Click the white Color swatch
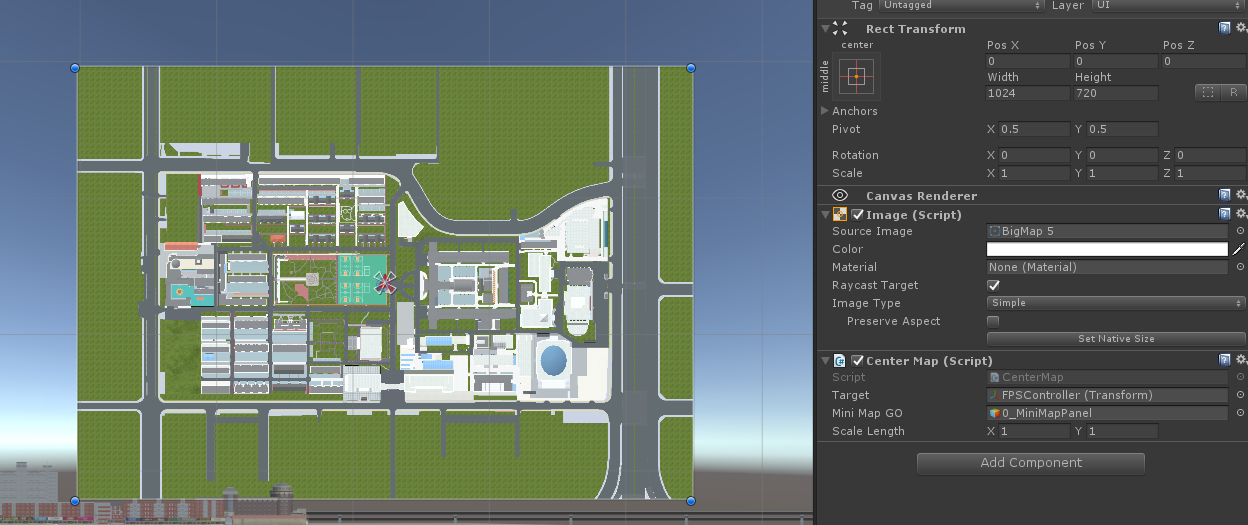 [x=1107, y=249]
